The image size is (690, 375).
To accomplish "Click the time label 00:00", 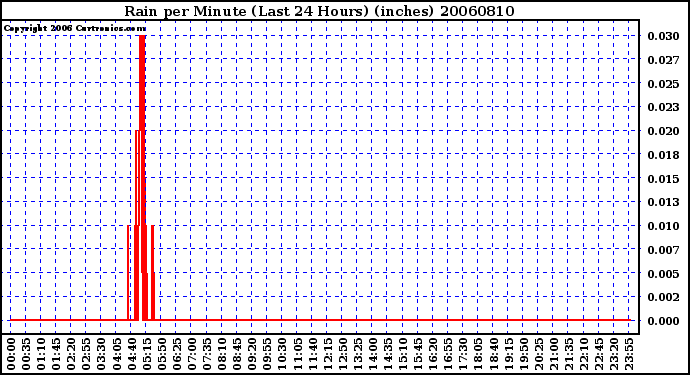I will tap(11, 354).
